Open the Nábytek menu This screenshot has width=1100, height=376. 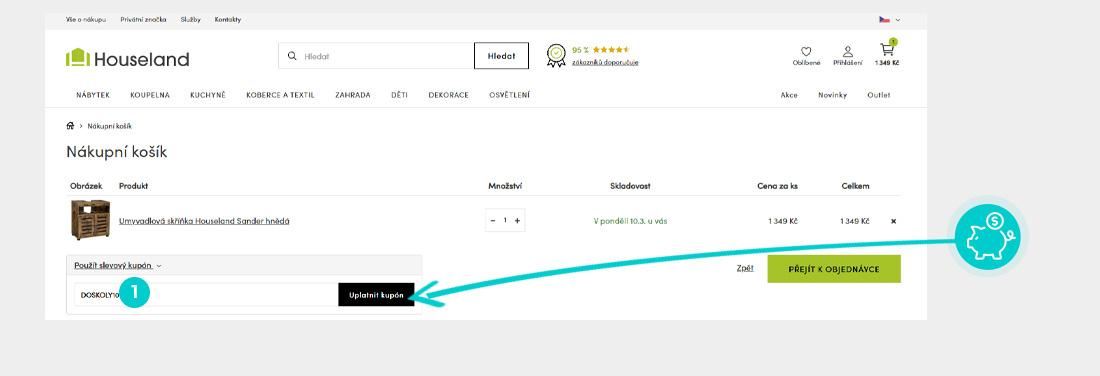[x=93, y=95]
